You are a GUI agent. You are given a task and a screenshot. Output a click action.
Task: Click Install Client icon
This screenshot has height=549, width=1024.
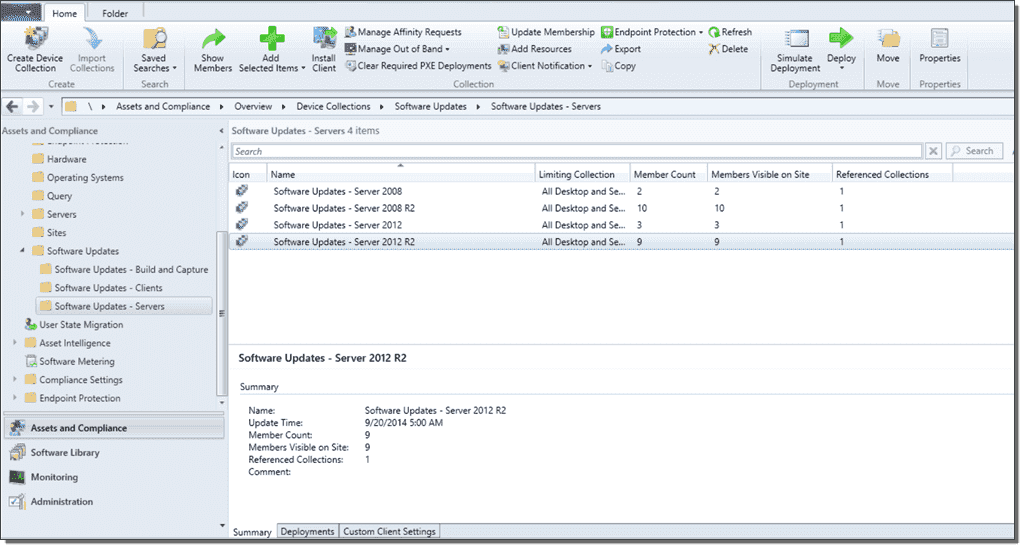click(x=324, y=39)
